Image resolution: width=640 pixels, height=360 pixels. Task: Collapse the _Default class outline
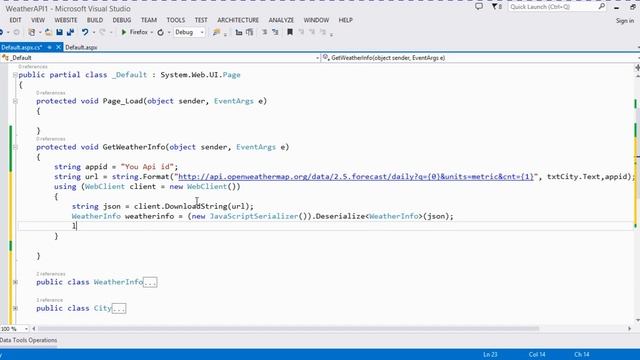15,75
